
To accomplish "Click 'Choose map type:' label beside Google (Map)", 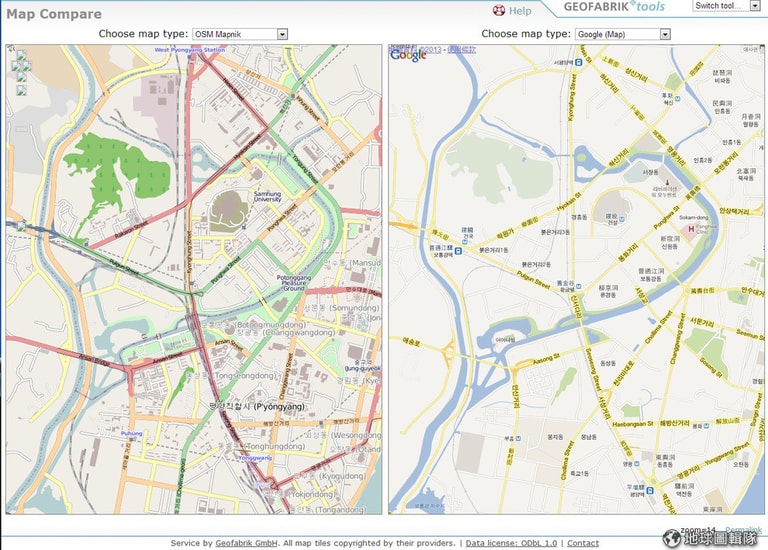I will pos(526,34).
